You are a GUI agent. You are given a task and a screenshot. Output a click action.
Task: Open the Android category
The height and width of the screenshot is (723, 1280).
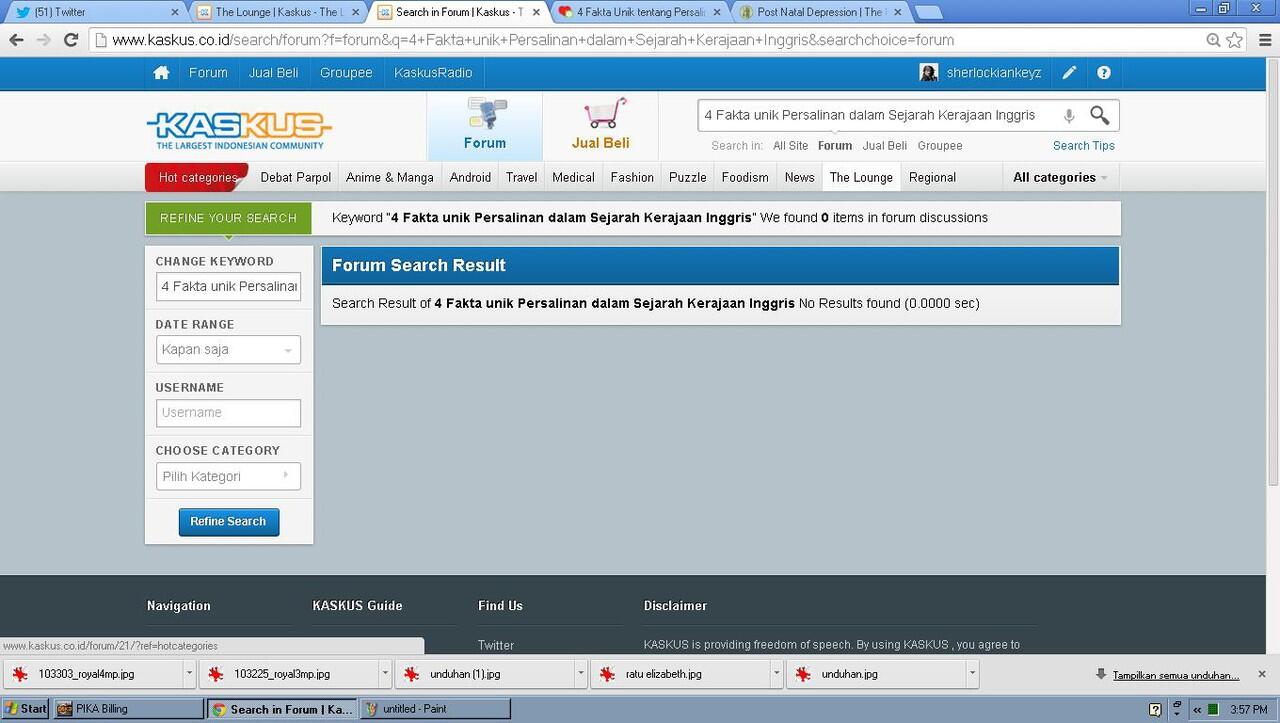pyautogui.click(x=470, y=177)
